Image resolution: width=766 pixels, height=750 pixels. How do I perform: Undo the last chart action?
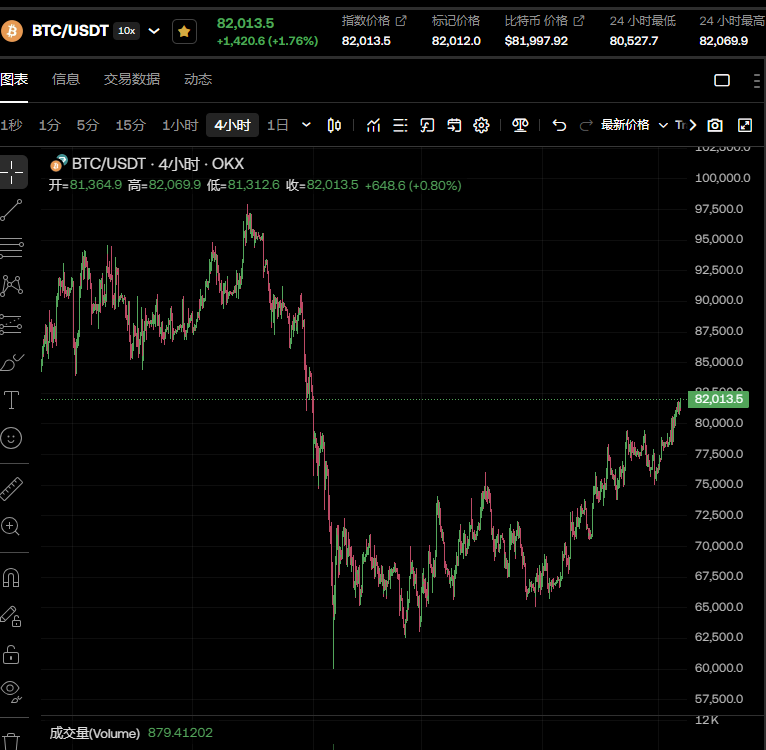pos(559,126)
